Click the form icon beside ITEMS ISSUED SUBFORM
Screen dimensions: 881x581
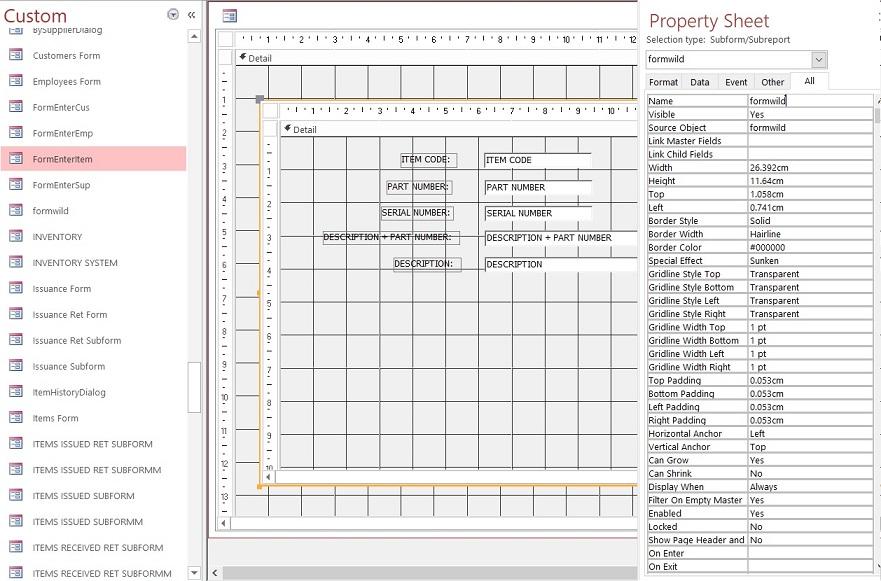tap(16, 495)
